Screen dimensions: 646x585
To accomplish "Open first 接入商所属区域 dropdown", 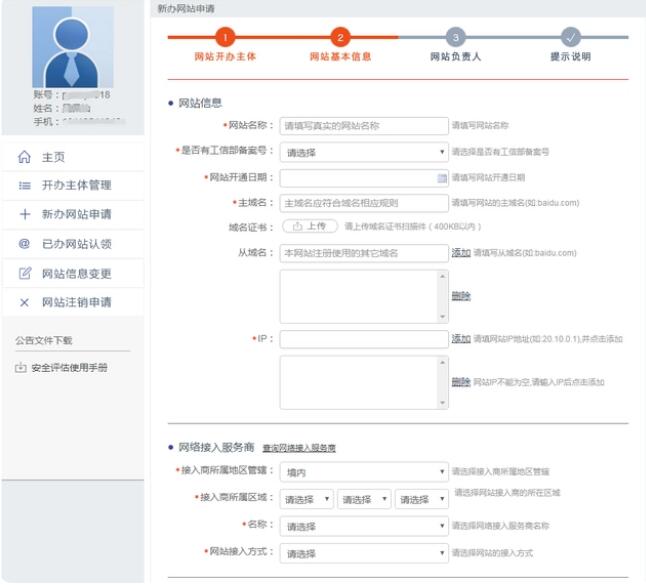I will pyautogui.click(x=307, y=499).
